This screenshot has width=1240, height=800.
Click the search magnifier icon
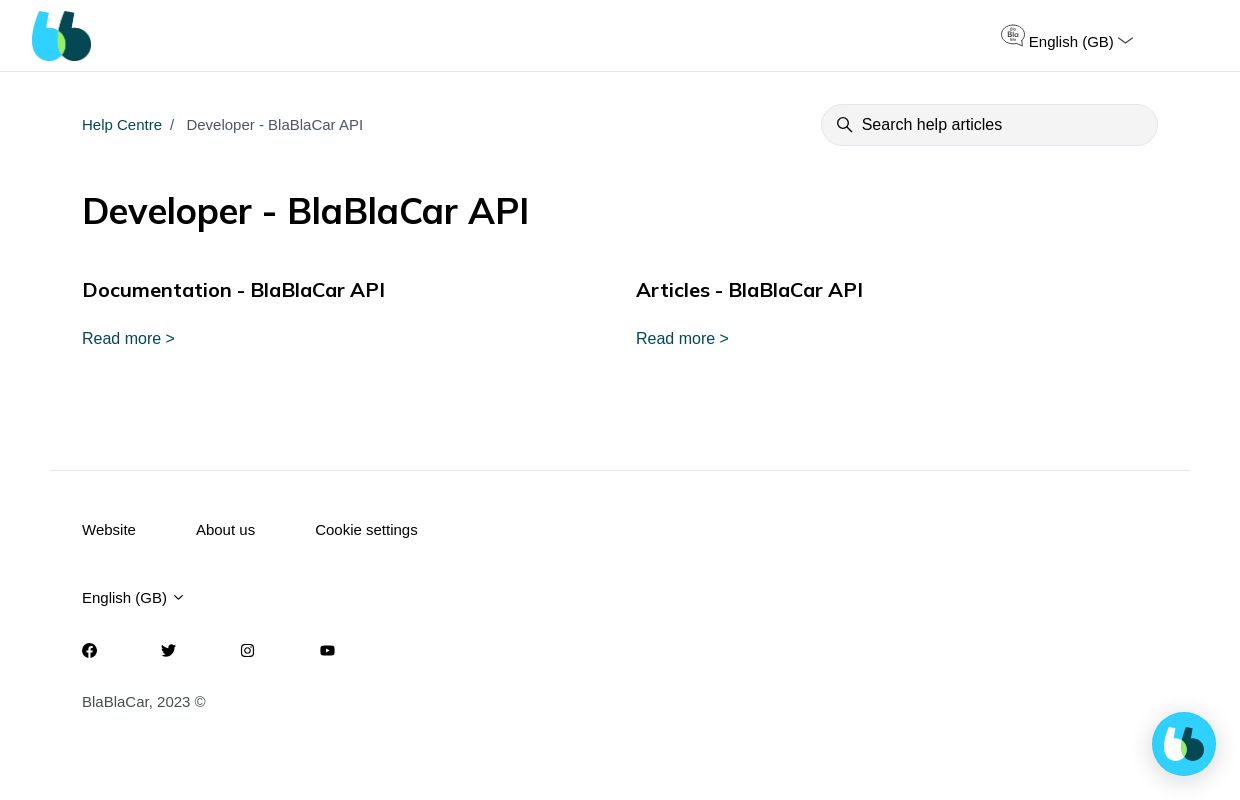point(844,125)
